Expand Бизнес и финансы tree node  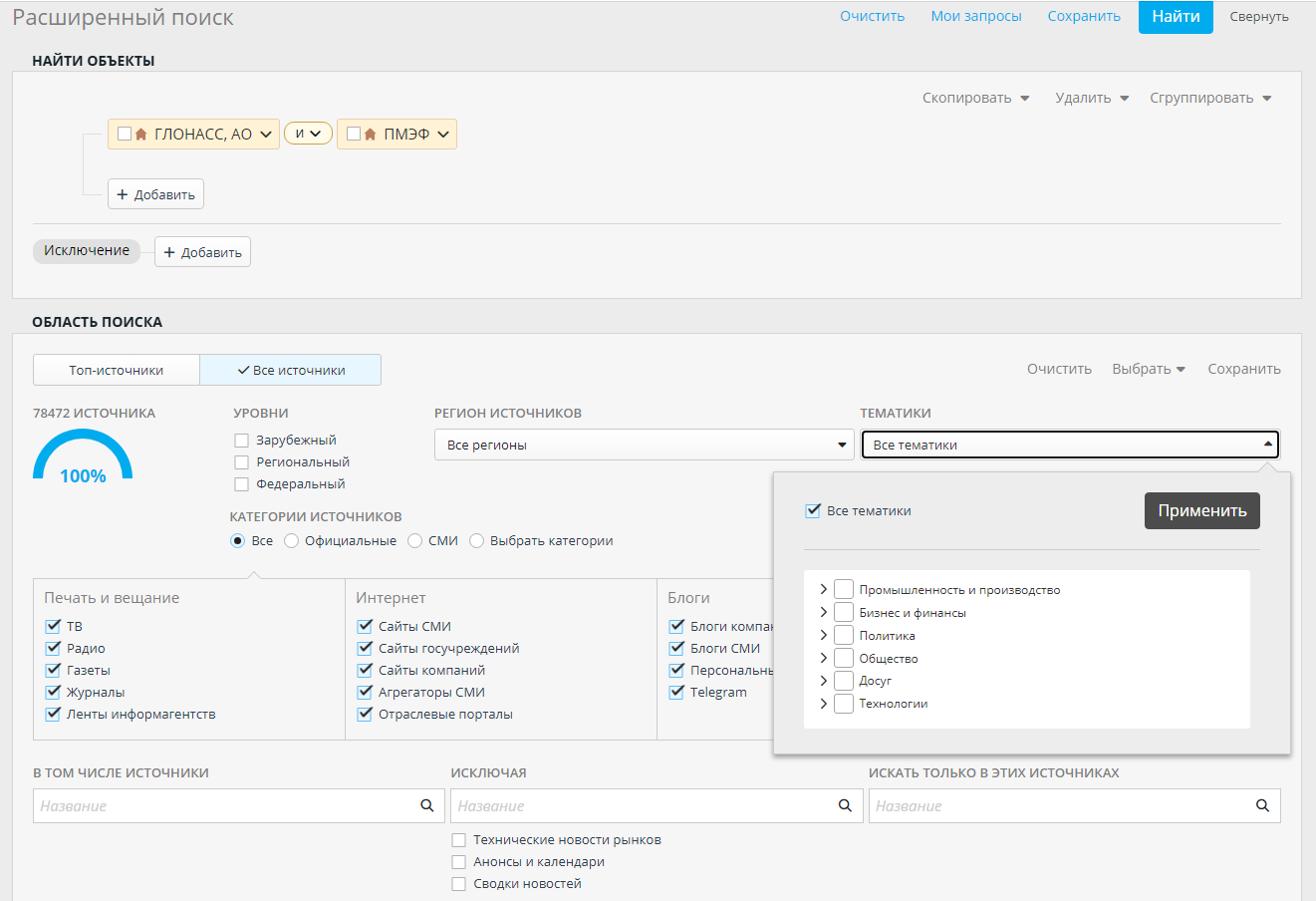click(x=823, y=613)
